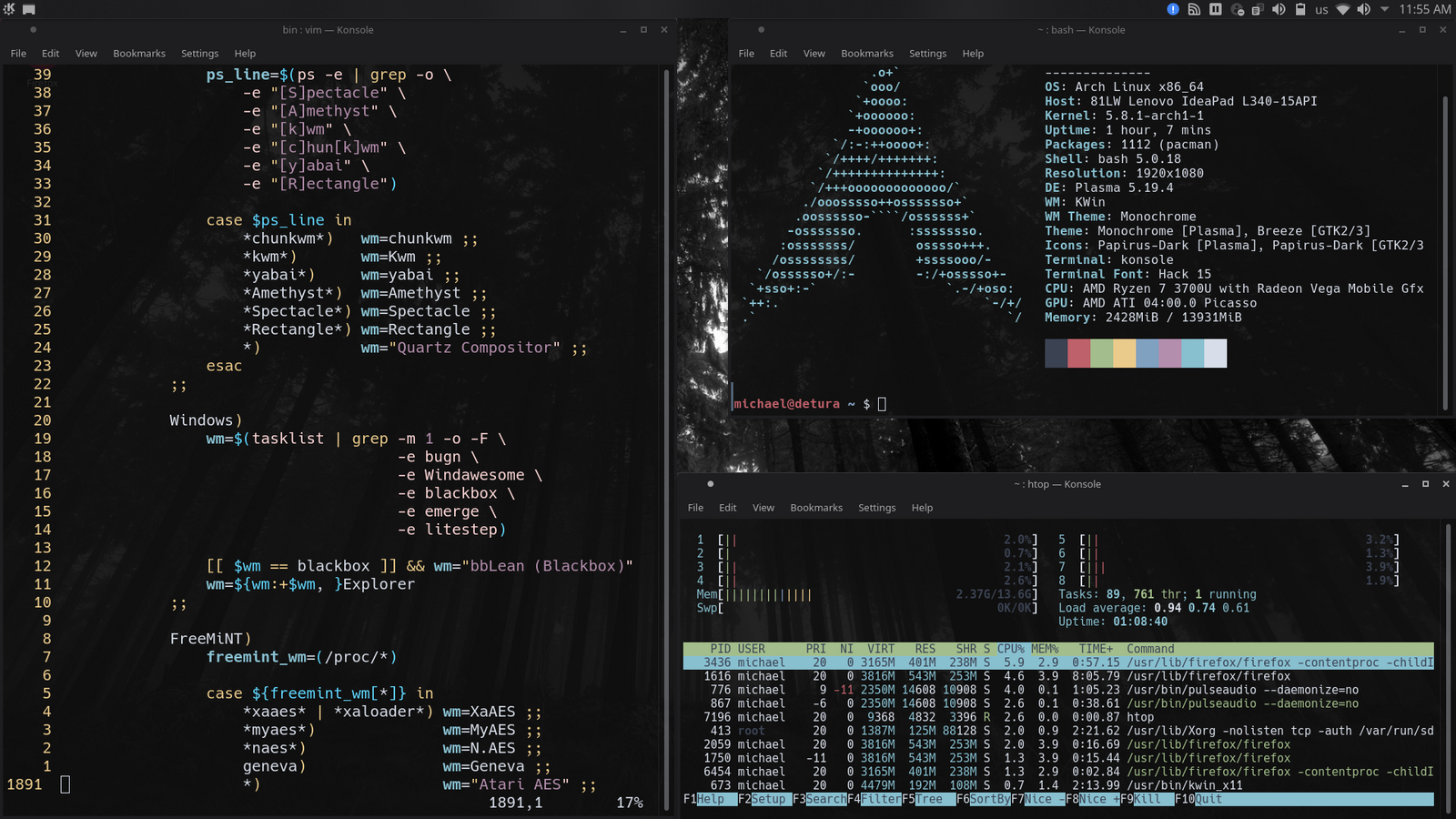The height and width of the screenshot is (819, 1456).
Task: Click the dot icon in the bash window title bar
Action: 761,29
